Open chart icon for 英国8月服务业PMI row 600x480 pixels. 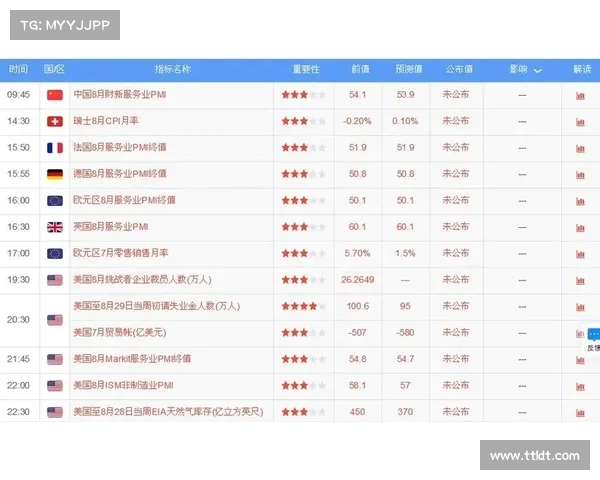tap(580, 227)
